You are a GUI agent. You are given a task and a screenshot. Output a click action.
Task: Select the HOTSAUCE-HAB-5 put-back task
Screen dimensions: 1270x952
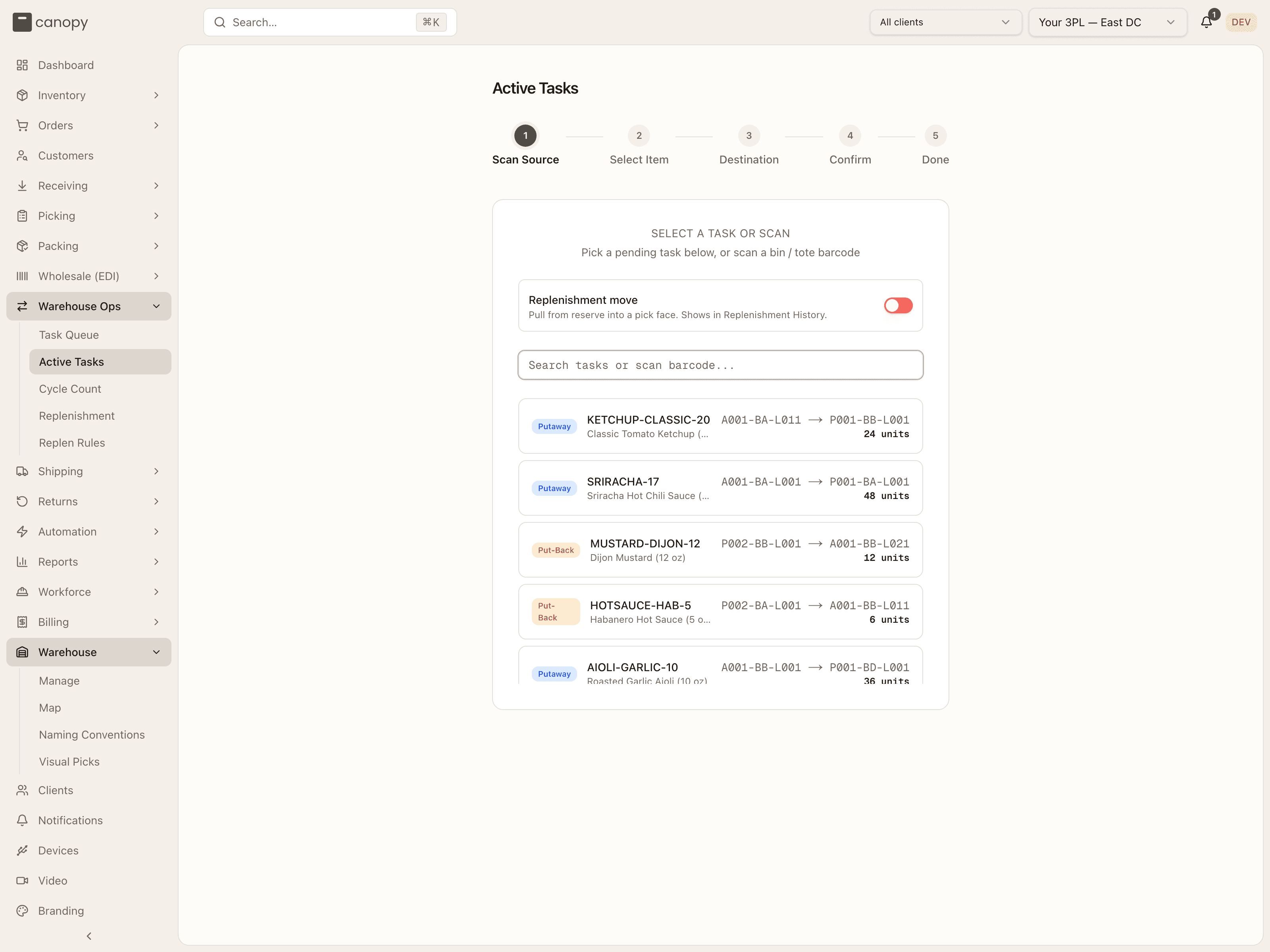[x=720, y=612]
